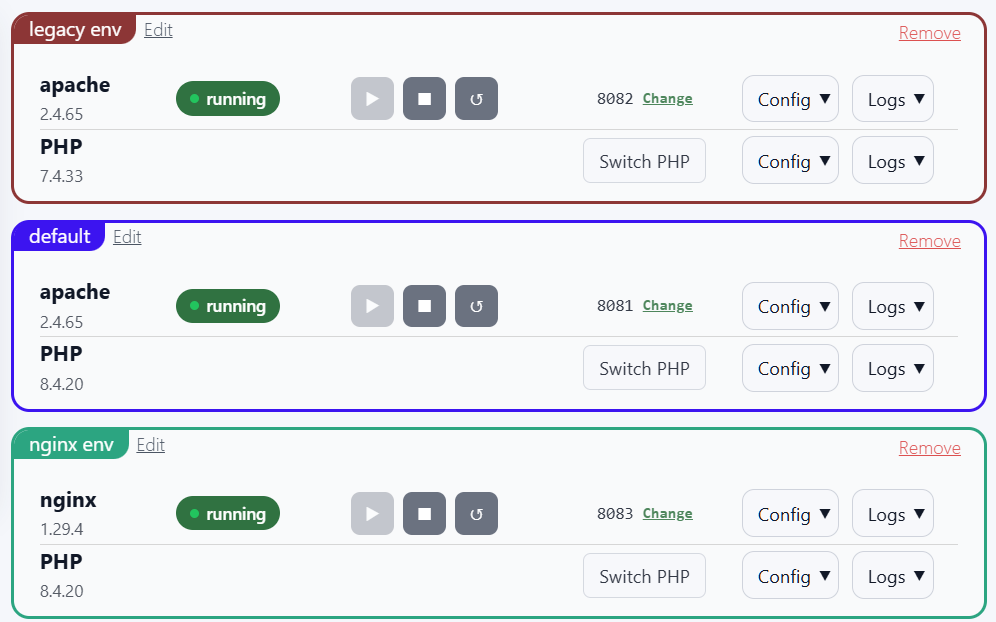Edit the legacy env name
This screenshot has width=996, height=622.
(158, 30)
